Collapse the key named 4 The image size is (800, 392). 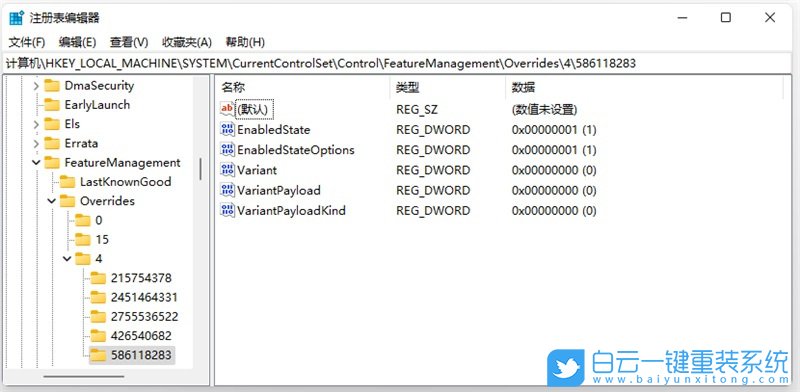click(x=67, y=259)
